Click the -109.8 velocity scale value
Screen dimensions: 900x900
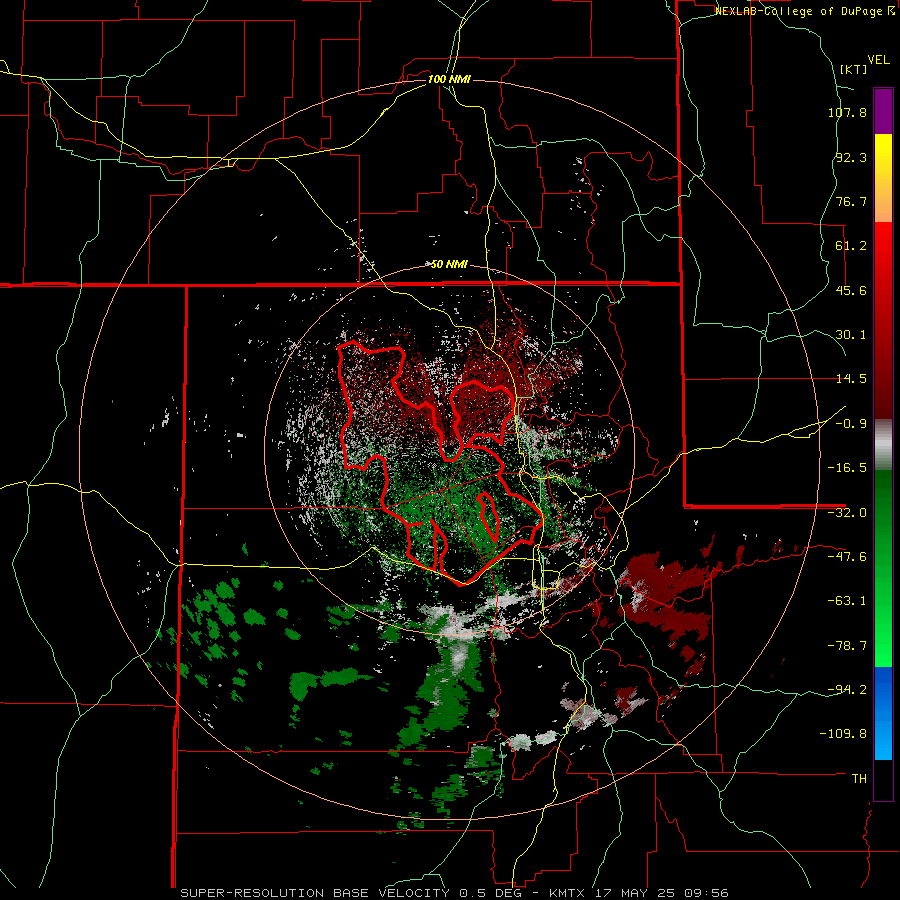point(843,734)
